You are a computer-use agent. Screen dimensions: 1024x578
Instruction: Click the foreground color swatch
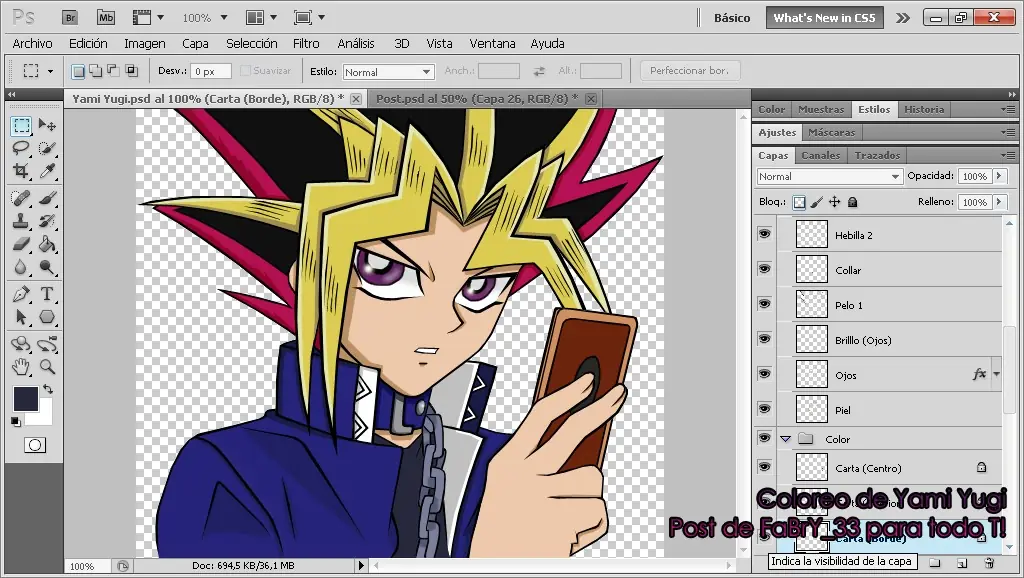pos(26,398)
